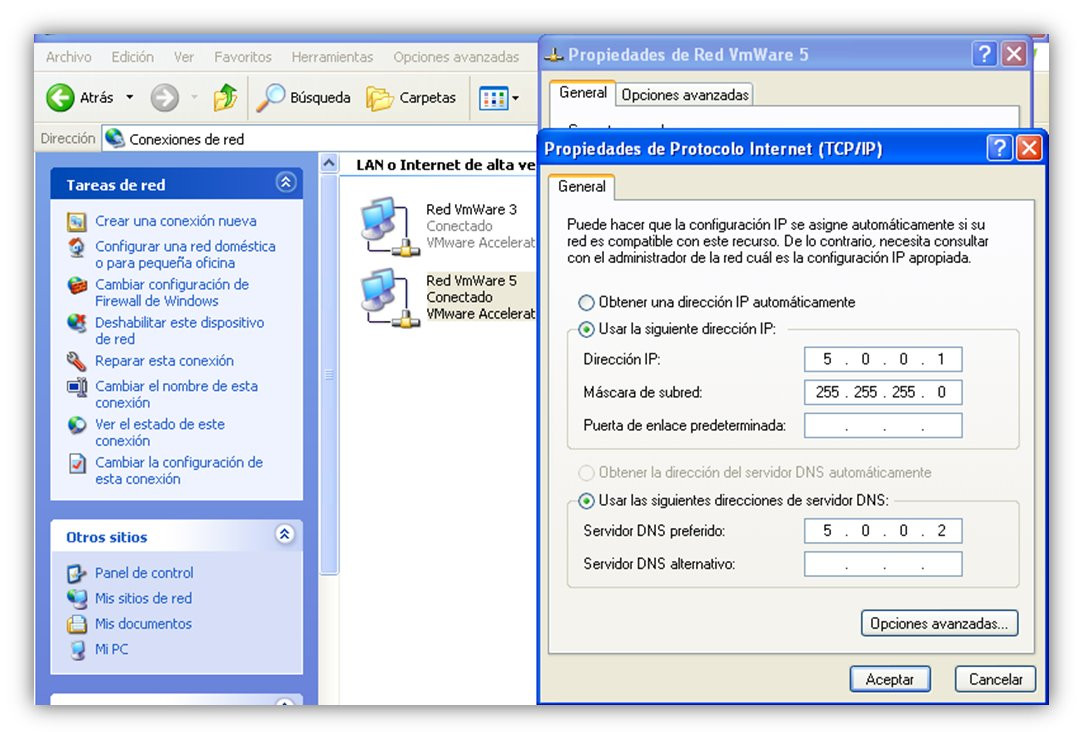Click help button in TCP/IP dialog title
1083x739 pixels.
tap(999, 148)
